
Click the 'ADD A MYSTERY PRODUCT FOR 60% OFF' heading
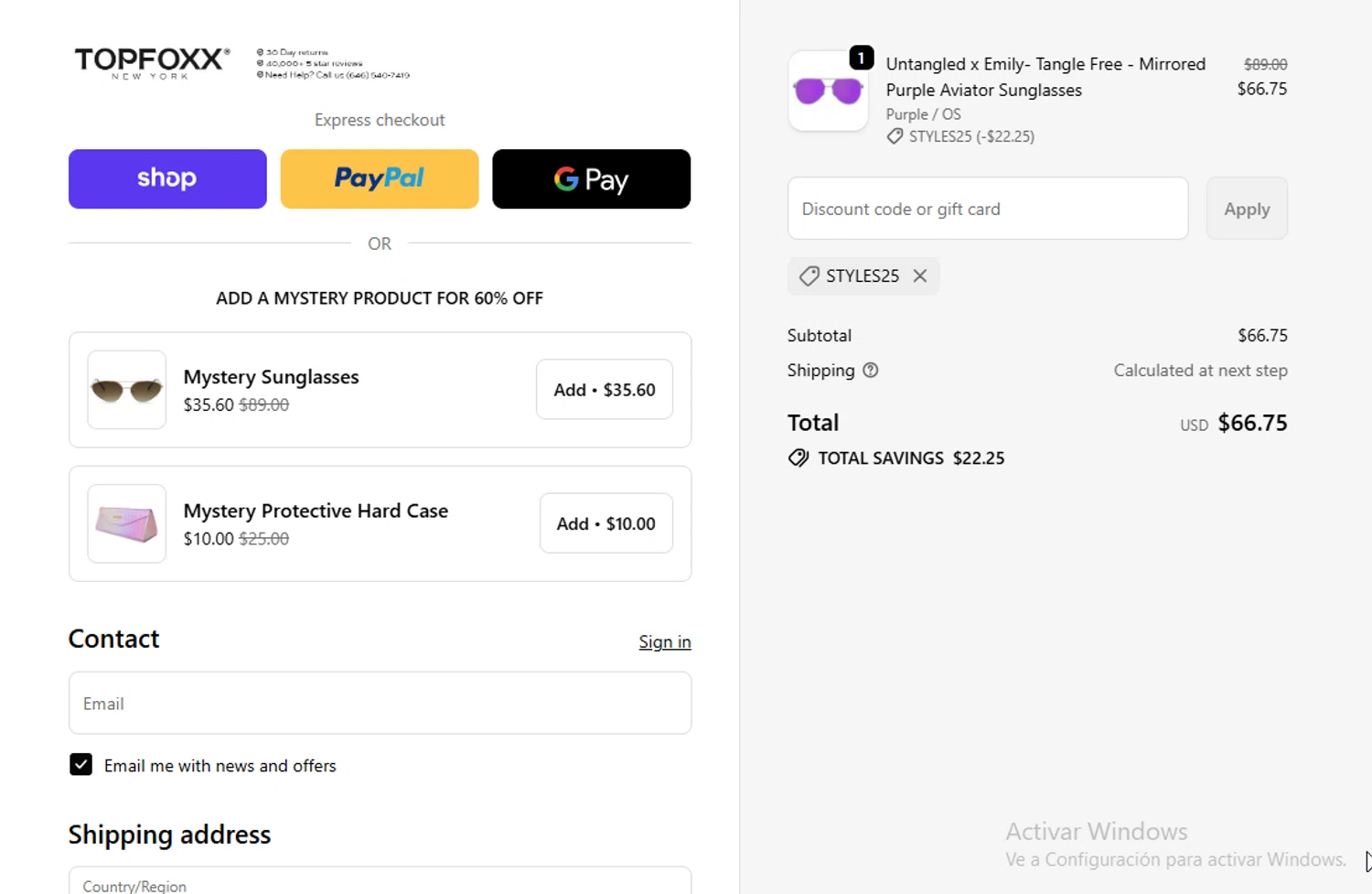pos(380,298)
